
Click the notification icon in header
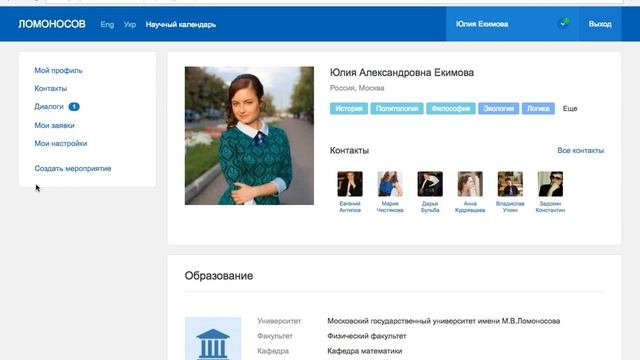(564, 23)
